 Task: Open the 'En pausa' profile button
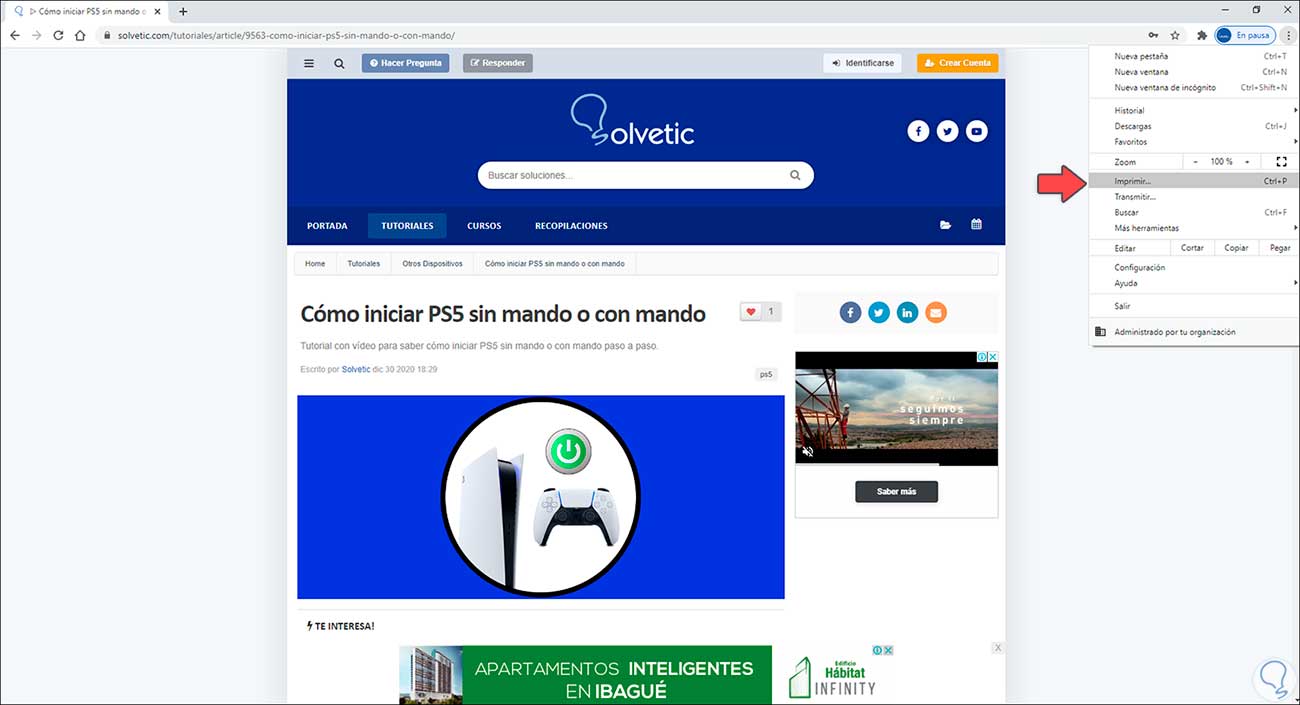tap(1244, 35)
